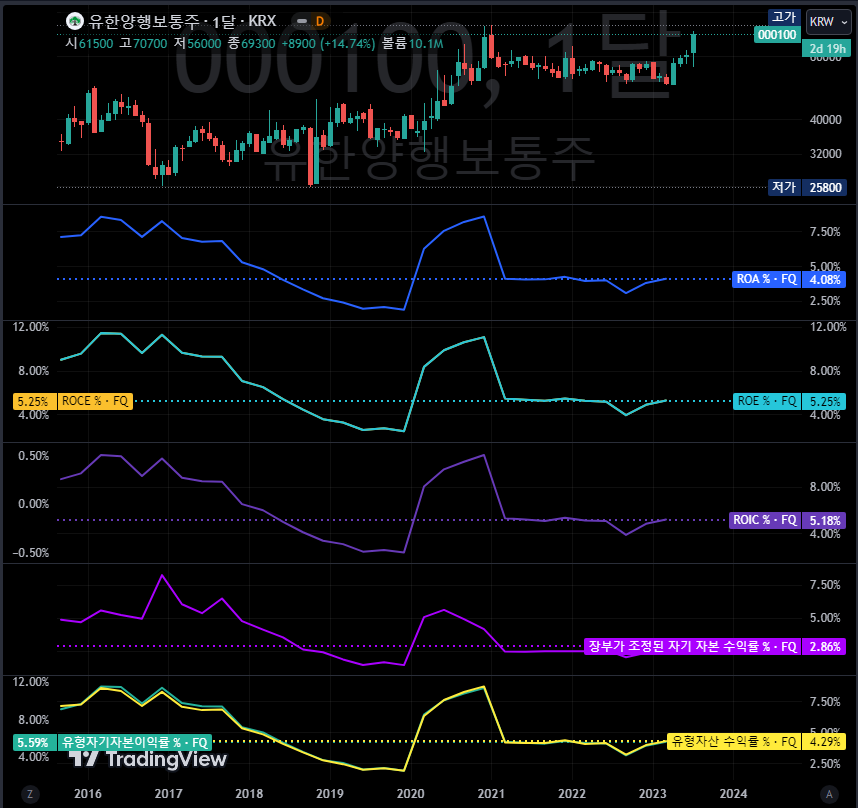Click the 40000 price axis label
The width and height of the screenshot is (858, 808).
825,120
